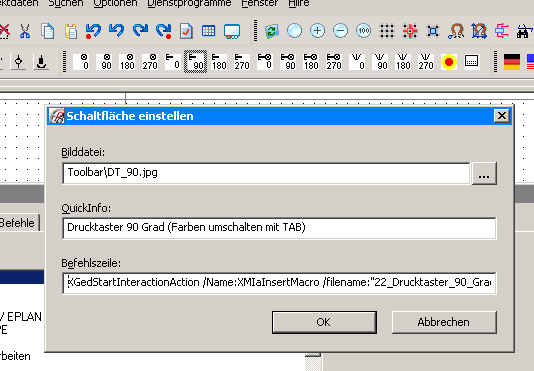The image size is (534, 371).
Task: Open the Optionen menu
Action: click(x=115, y=3)
